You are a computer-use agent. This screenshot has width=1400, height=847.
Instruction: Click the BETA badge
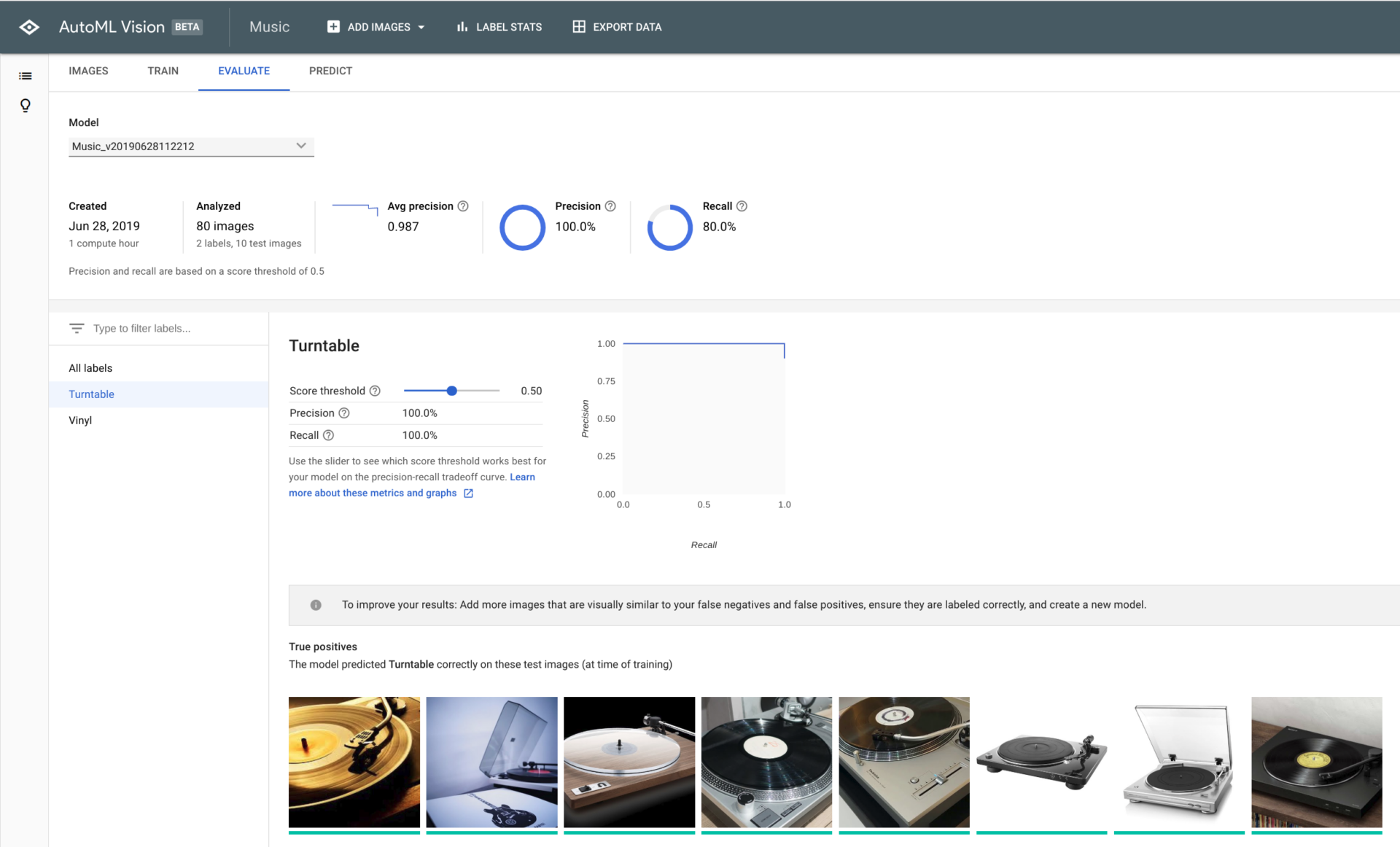[x=187, y=27]
